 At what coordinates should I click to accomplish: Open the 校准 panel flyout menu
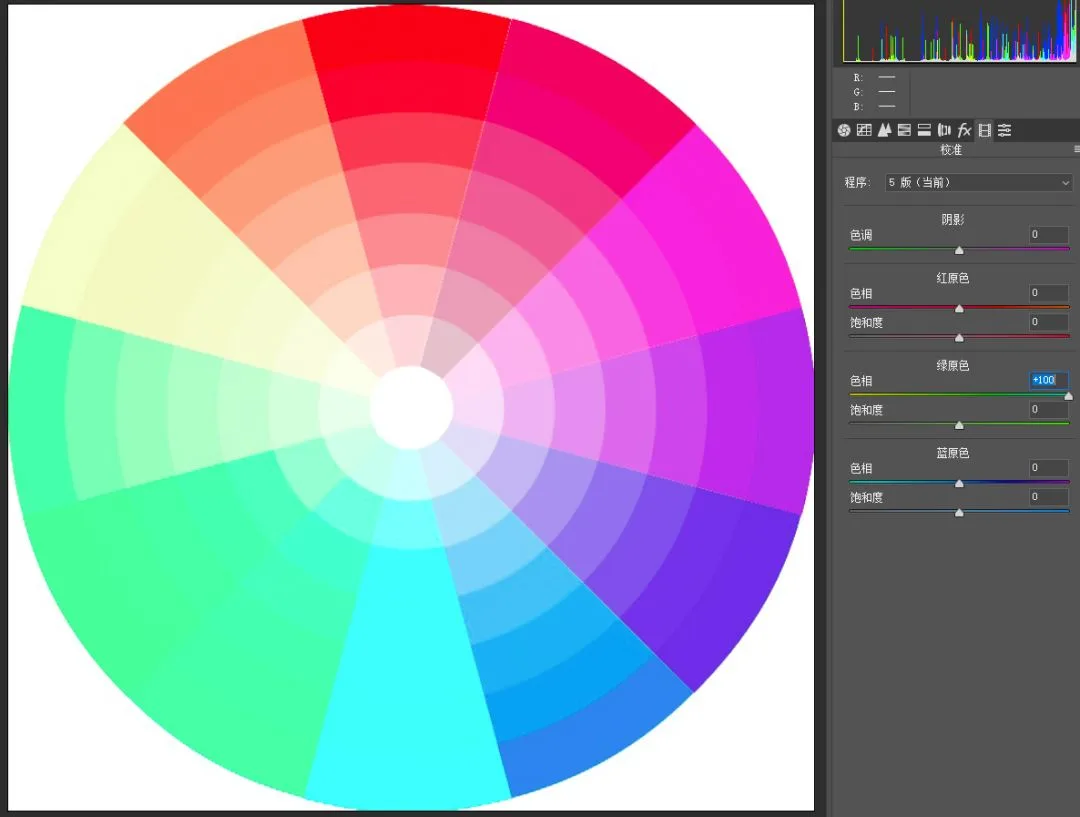tap(1076, 149)
